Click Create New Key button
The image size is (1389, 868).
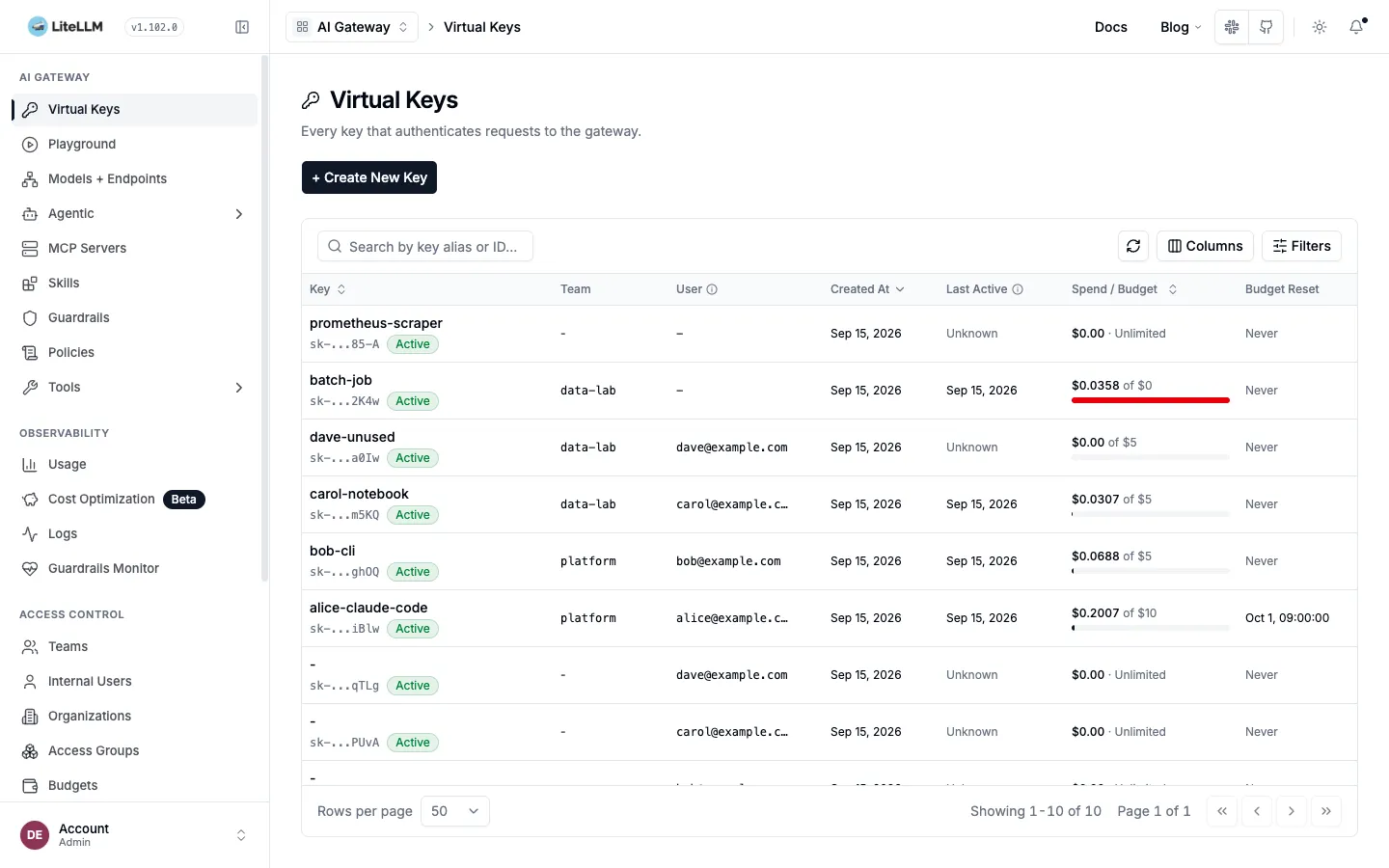pyautogui.click(x=369, y=177)
